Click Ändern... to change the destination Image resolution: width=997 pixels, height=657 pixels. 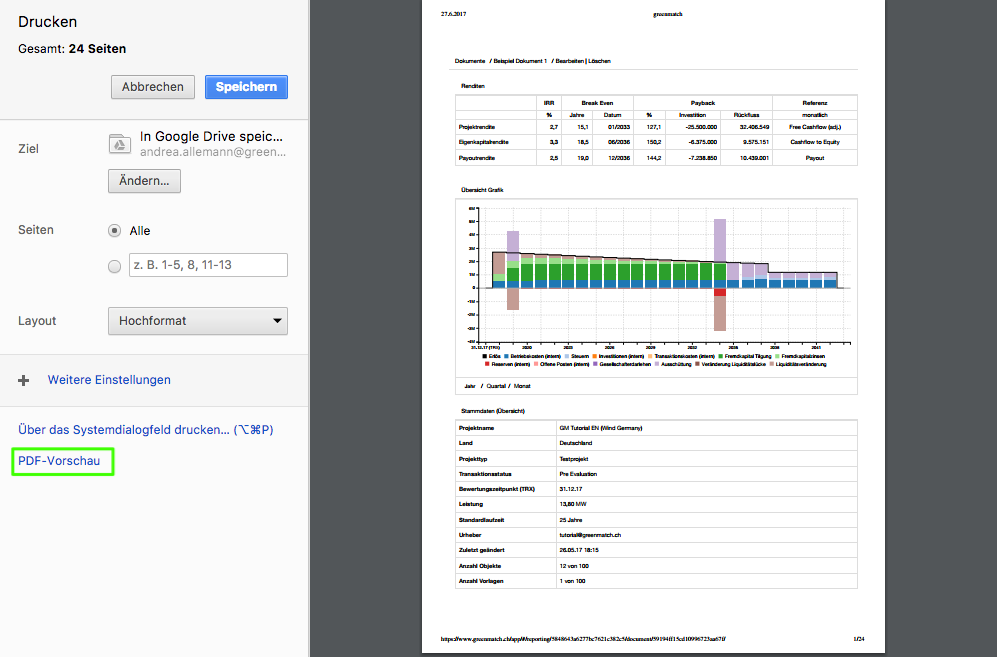coord(144,181)
